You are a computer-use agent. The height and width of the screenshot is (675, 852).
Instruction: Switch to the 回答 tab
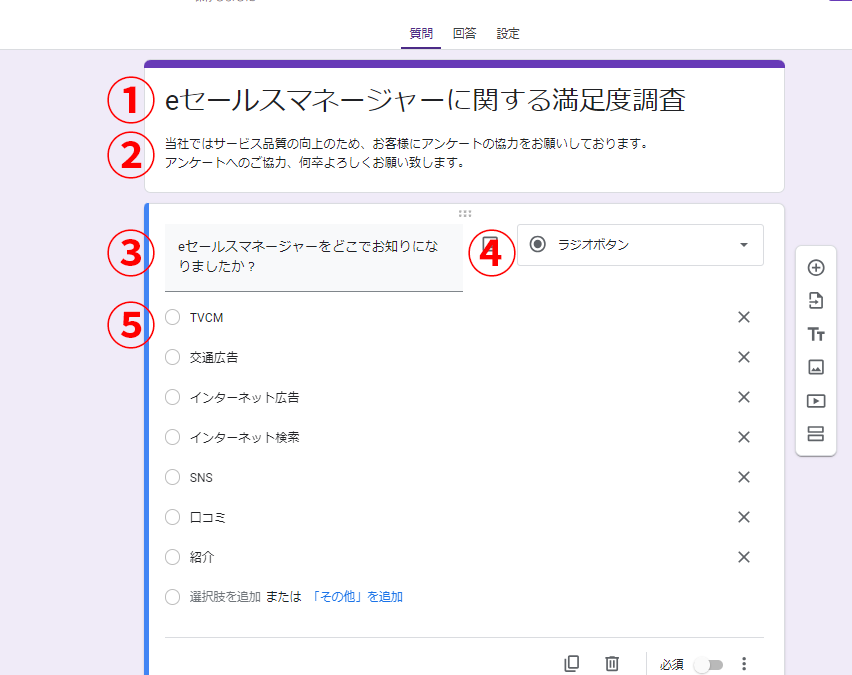(x=464, y=33)
